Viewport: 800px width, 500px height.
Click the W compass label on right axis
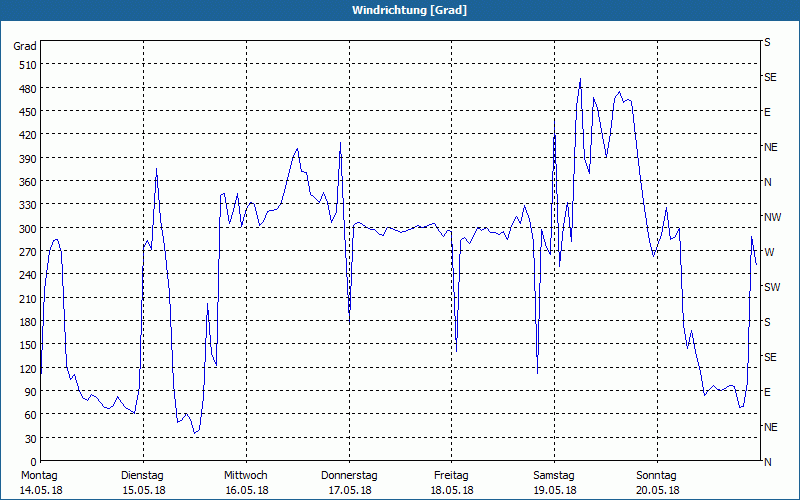[x=769, y=252]
